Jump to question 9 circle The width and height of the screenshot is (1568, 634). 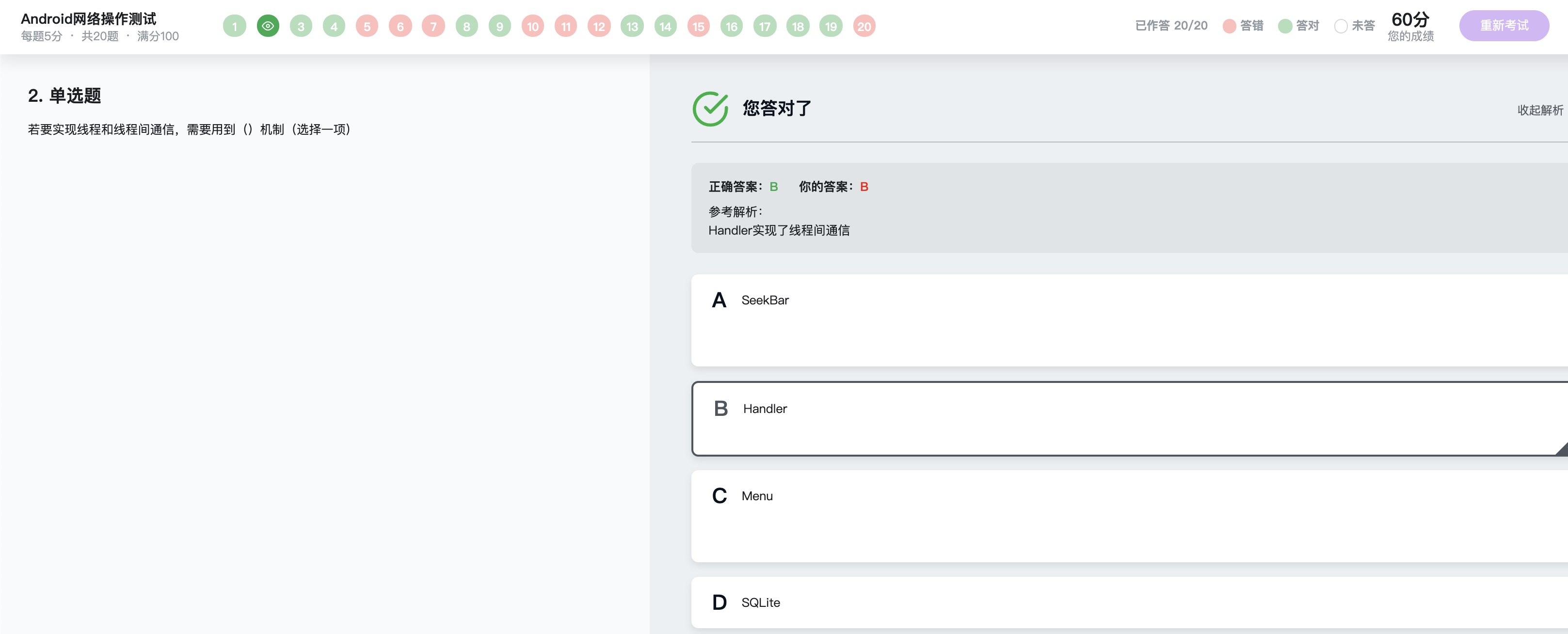(500, 26)
